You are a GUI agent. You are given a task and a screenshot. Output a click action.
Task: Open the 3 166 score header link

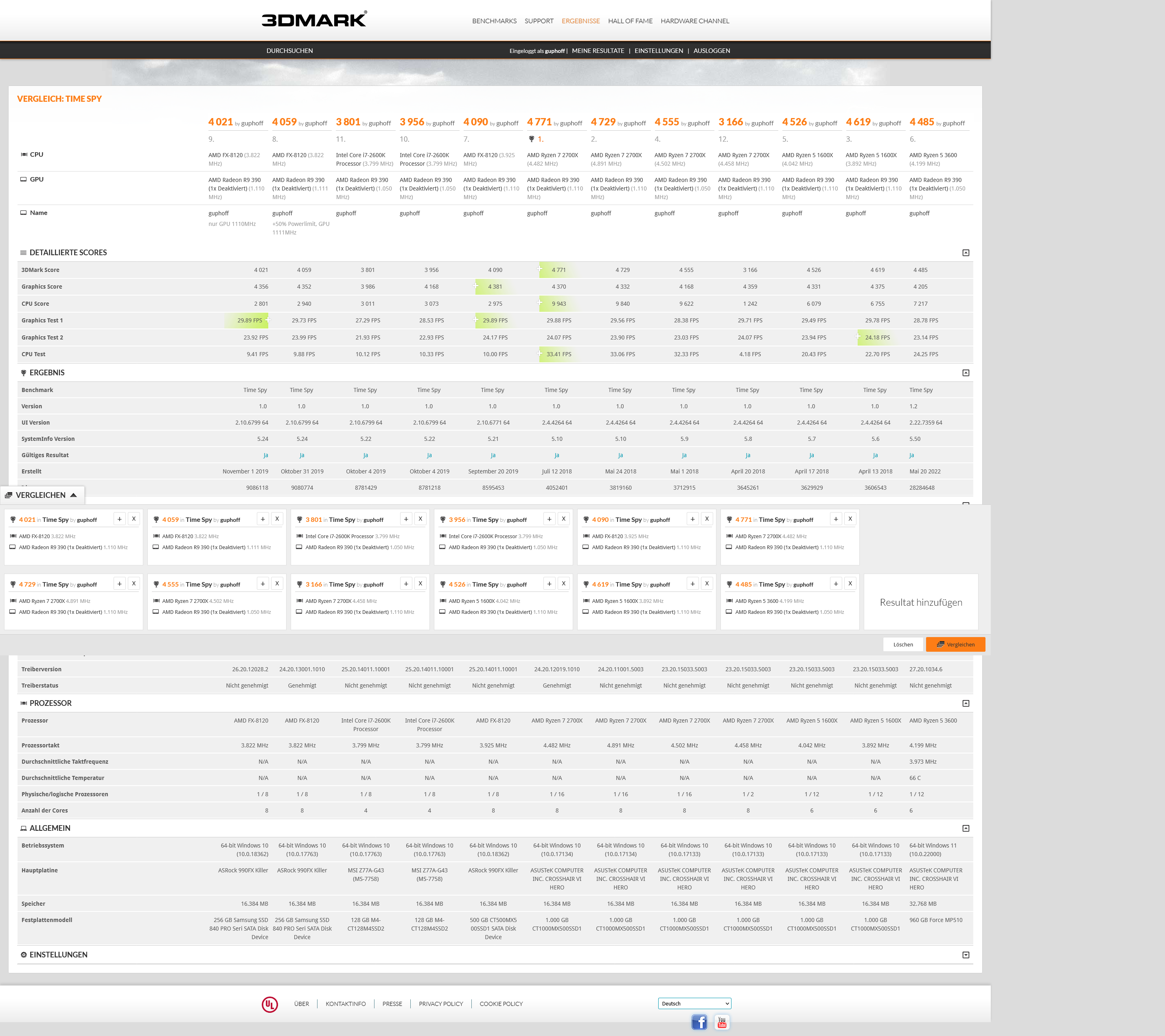pos(731,122)
